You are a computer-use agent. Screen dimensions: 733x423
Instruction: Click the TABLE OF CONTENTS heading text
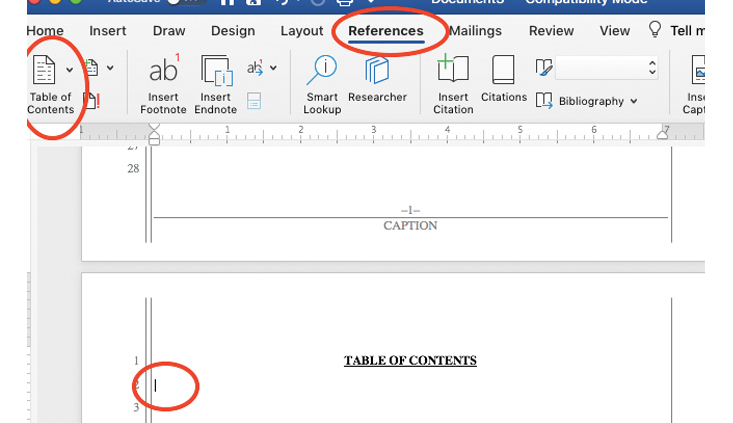410,361
